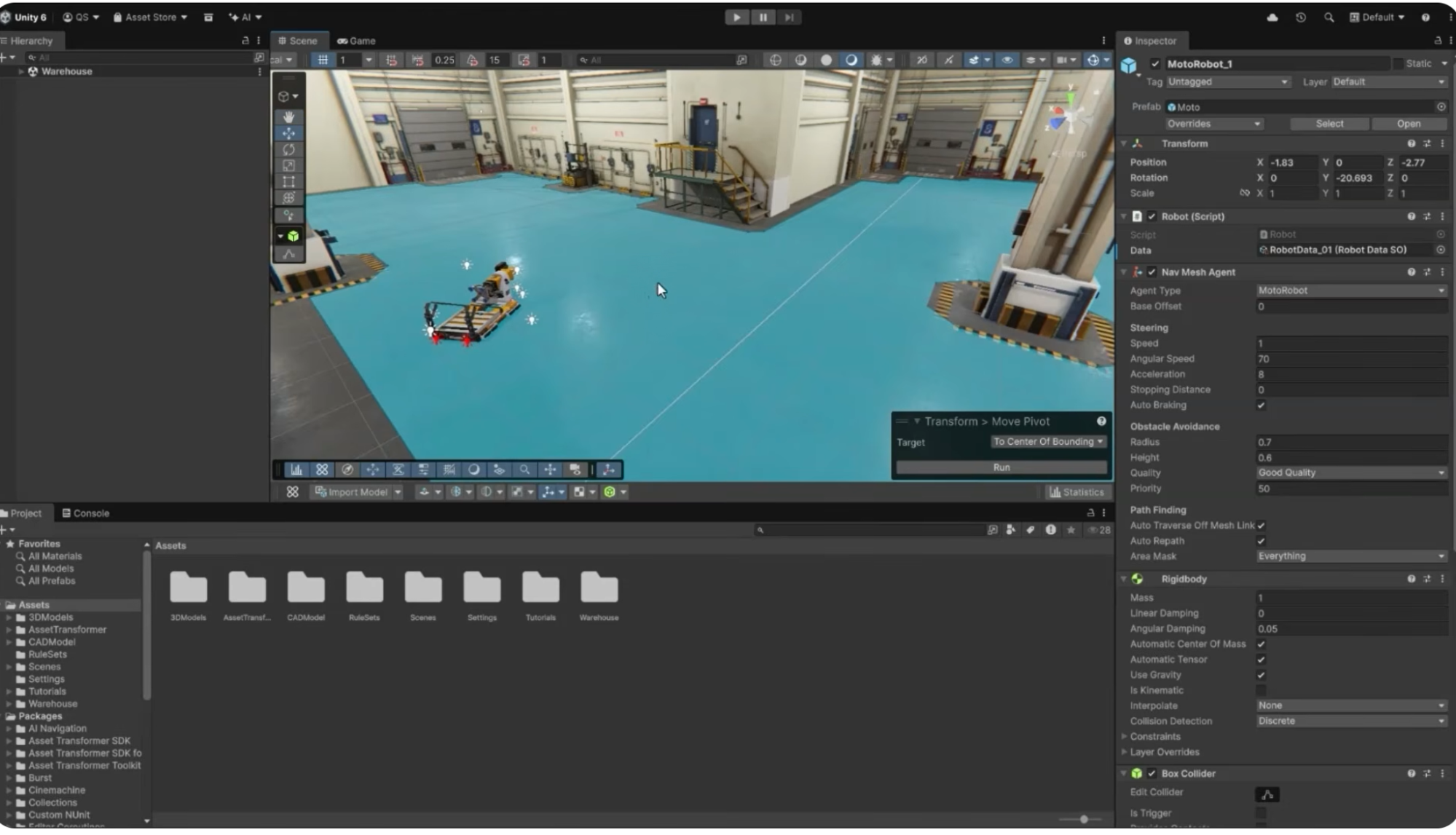
Task: Open version history clock icon
Action: point(1300,17)
